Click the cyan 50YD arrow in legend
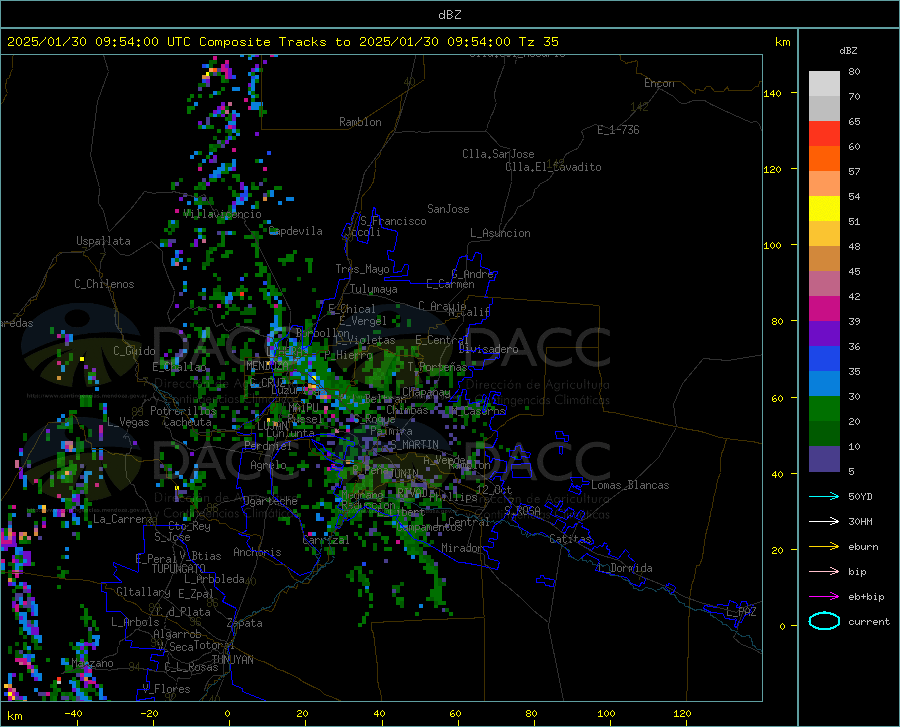 pos(824,496)
